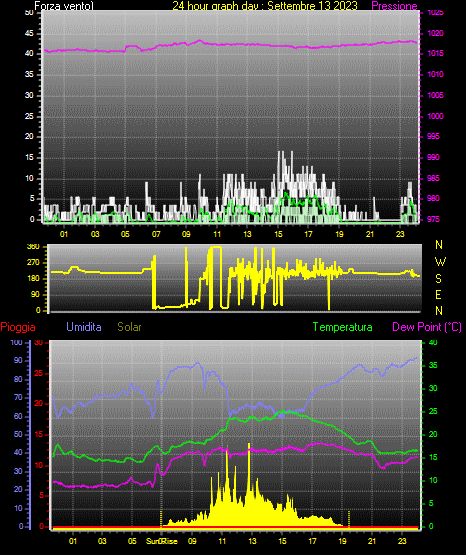Click the 'Forza vento)' title label
Screen dimensions: 466x555
(64, 6)
